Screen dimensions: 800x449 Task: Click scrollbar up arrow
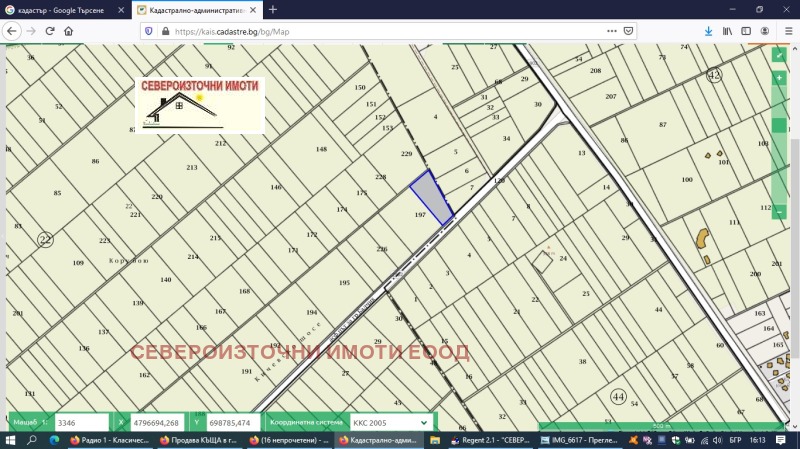(795, 48)
